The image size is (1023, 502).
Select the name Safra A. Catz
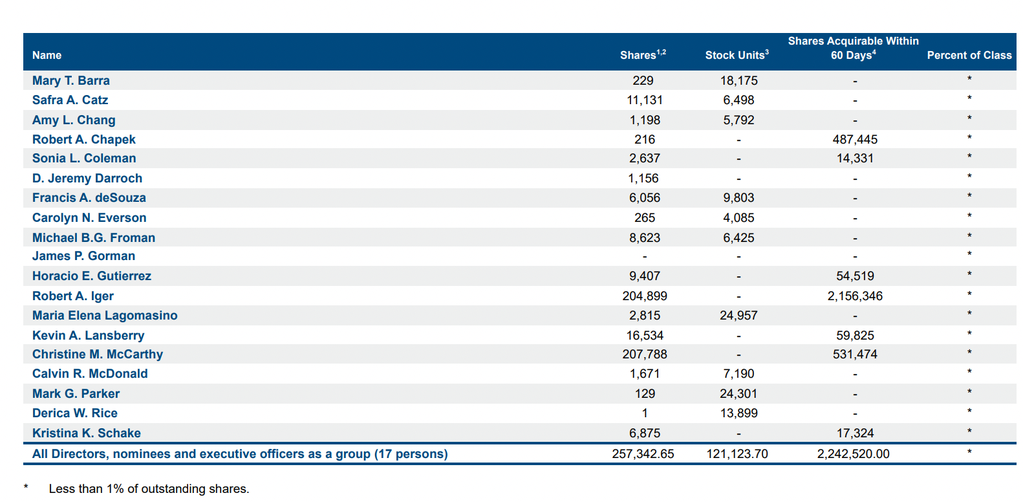click(70, 101)
